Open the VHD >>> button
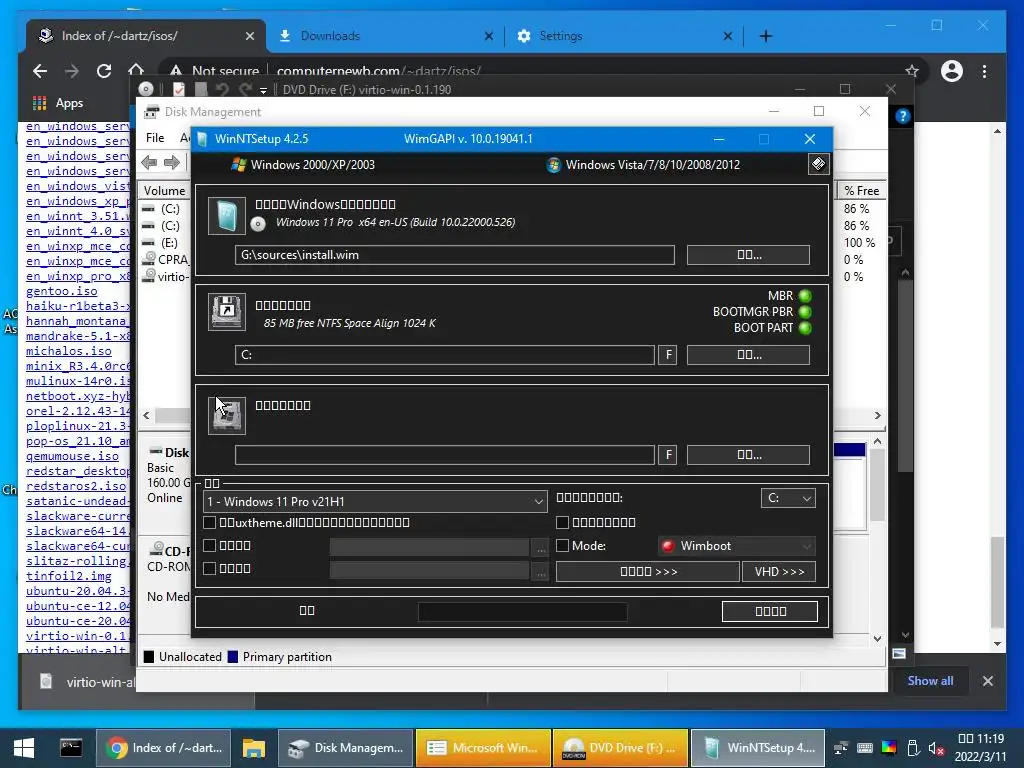 779,571
